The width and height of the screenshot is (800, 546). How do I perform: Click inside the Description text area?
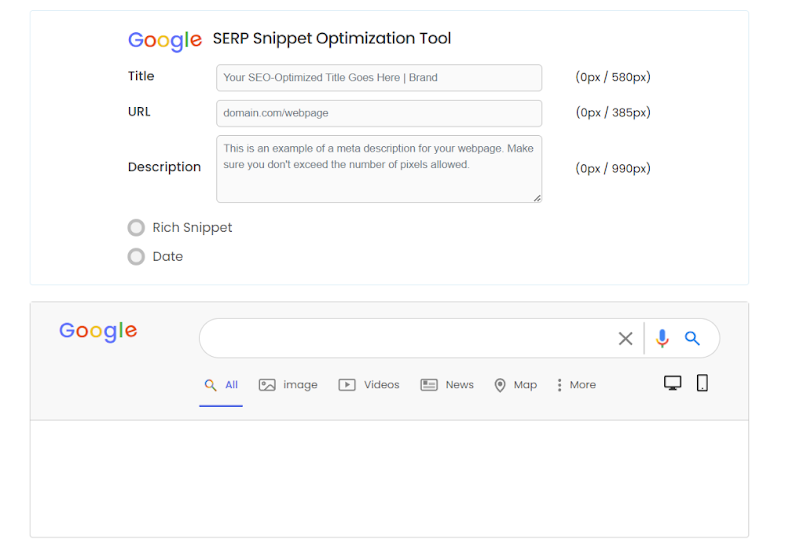tap(379, 169)
